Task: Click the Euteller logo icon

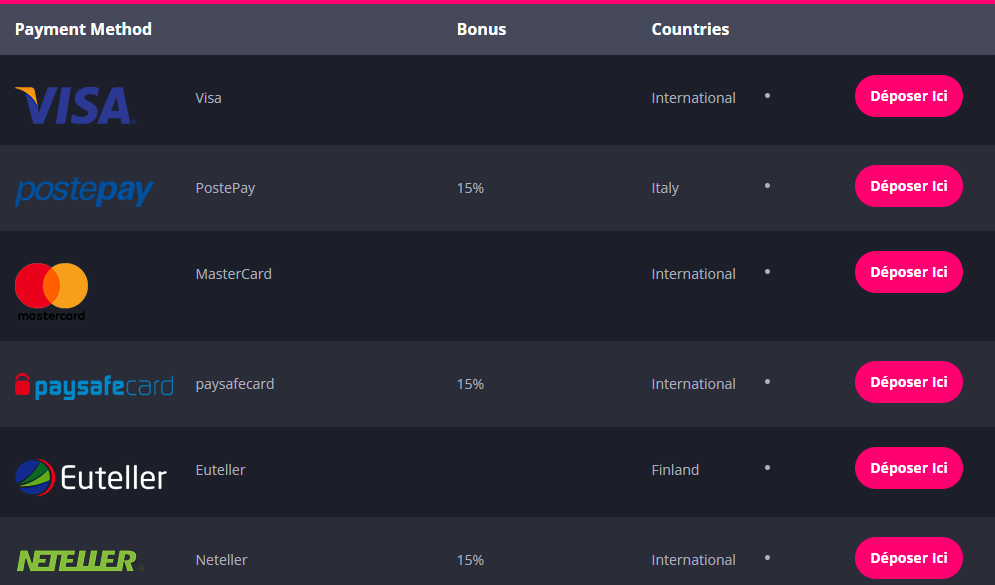Action: pos(91,477)
